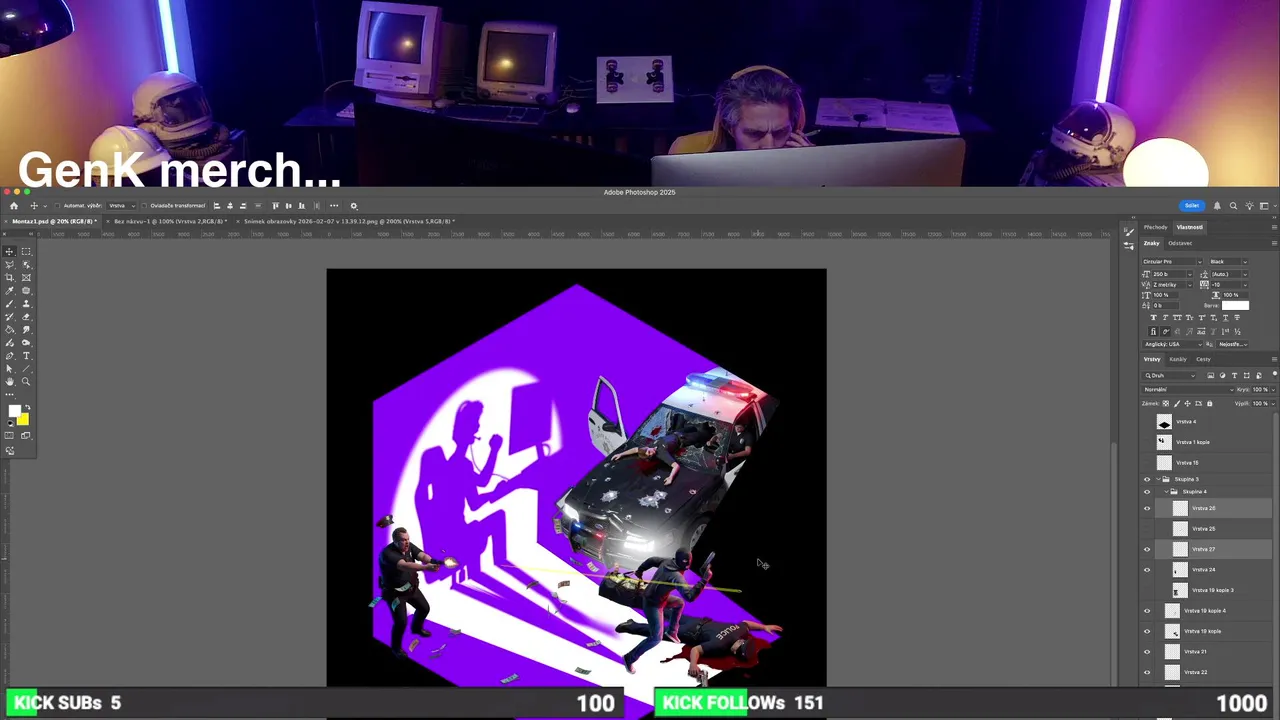The width and height of the screenshot is (1280, 720).
Task: Choose the Pen tool
Action: [9, 355]
